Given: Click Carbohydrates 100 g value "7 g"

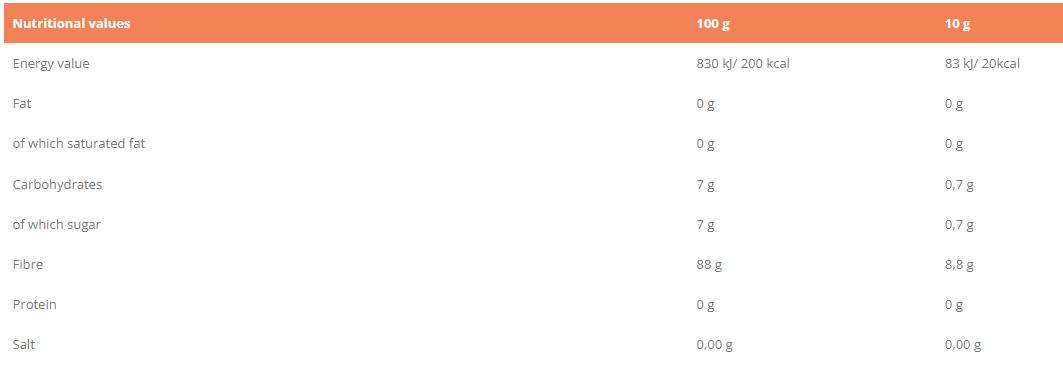Looking at the screenshot, I should [x=705, y=185].
